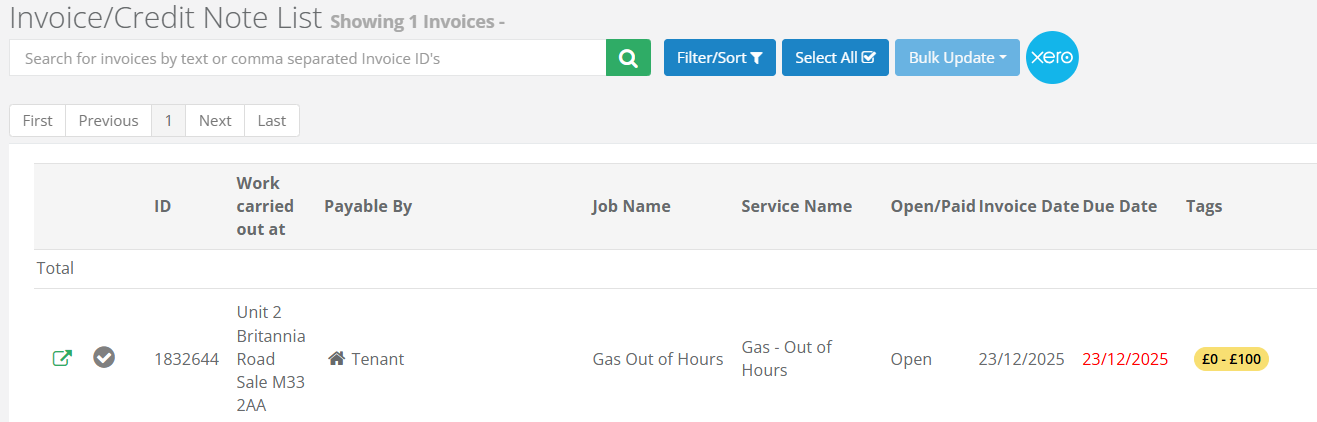Go to the Next page
This screenshot has height=422, width=1317.
click(215, 120)
